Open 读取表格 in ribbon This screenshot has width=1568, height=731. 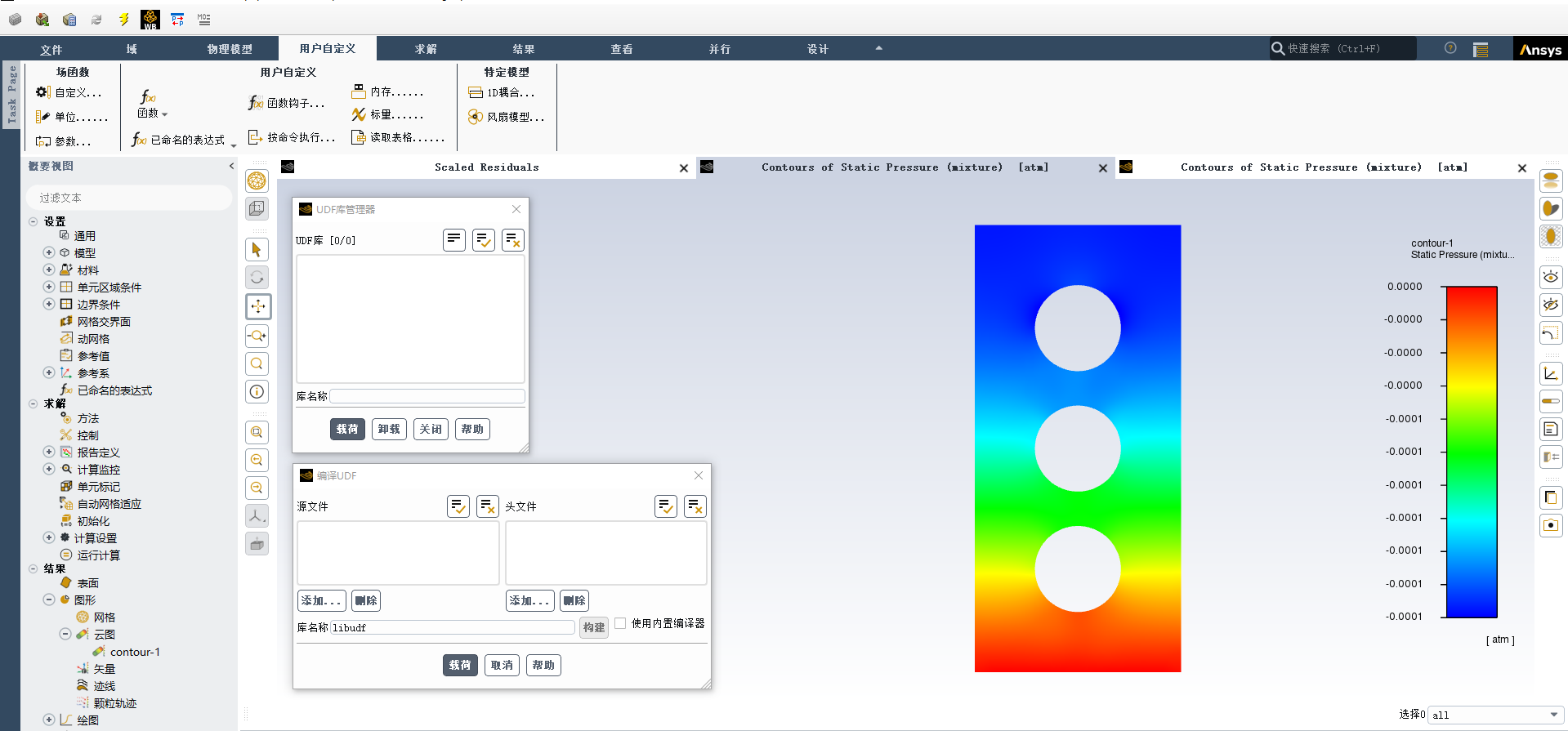tap(399, 137)
